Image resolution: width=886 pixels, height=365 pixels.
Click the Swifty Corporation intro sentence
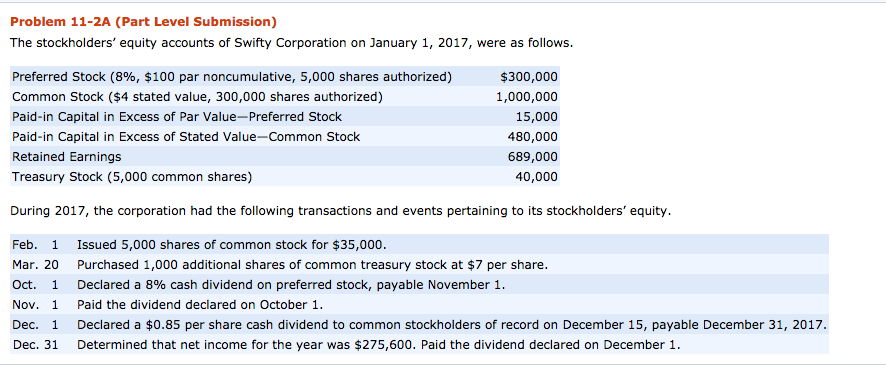[x=292, y=43]
